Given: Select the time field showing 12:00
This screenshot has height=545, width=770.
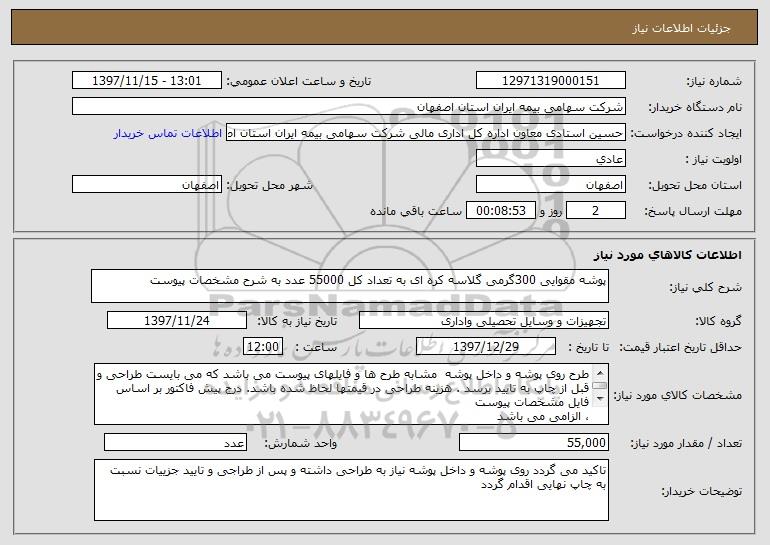Looking at the screenshot, I should coord(263,347).
